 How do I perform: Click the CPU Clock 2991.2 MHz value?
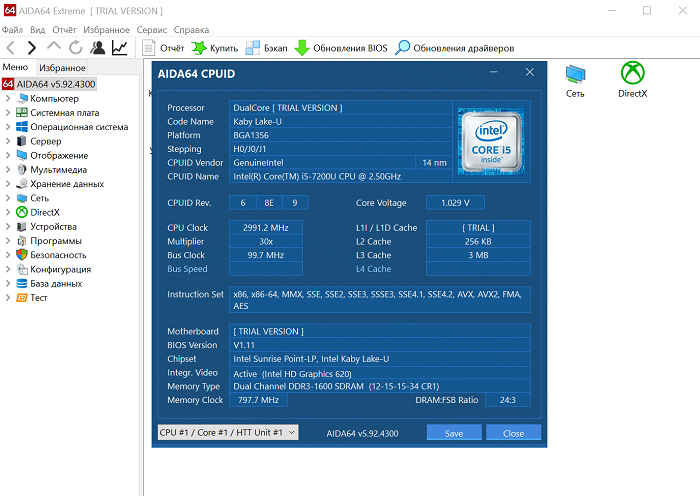266,227
